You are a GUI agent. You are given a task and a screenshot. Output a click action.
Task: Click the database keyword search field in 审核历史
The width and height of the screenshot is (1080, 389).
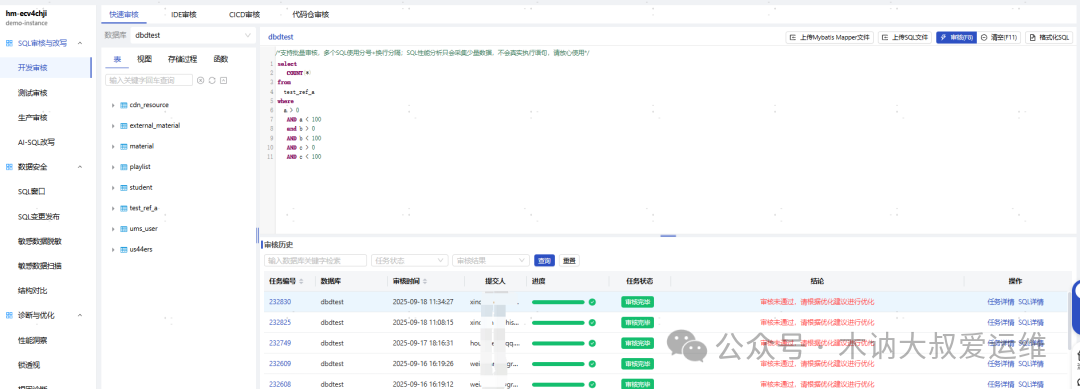point(315,261)
